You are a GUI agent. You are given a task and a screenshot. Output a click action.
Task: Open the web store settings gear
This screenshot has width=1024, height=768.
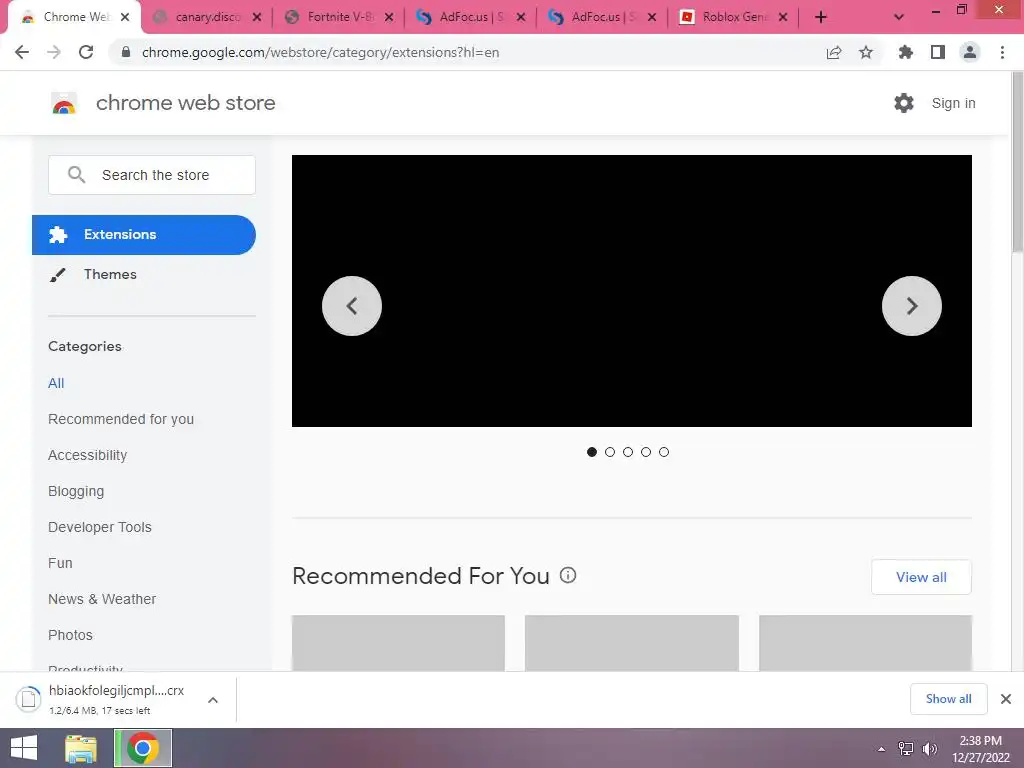904,103
